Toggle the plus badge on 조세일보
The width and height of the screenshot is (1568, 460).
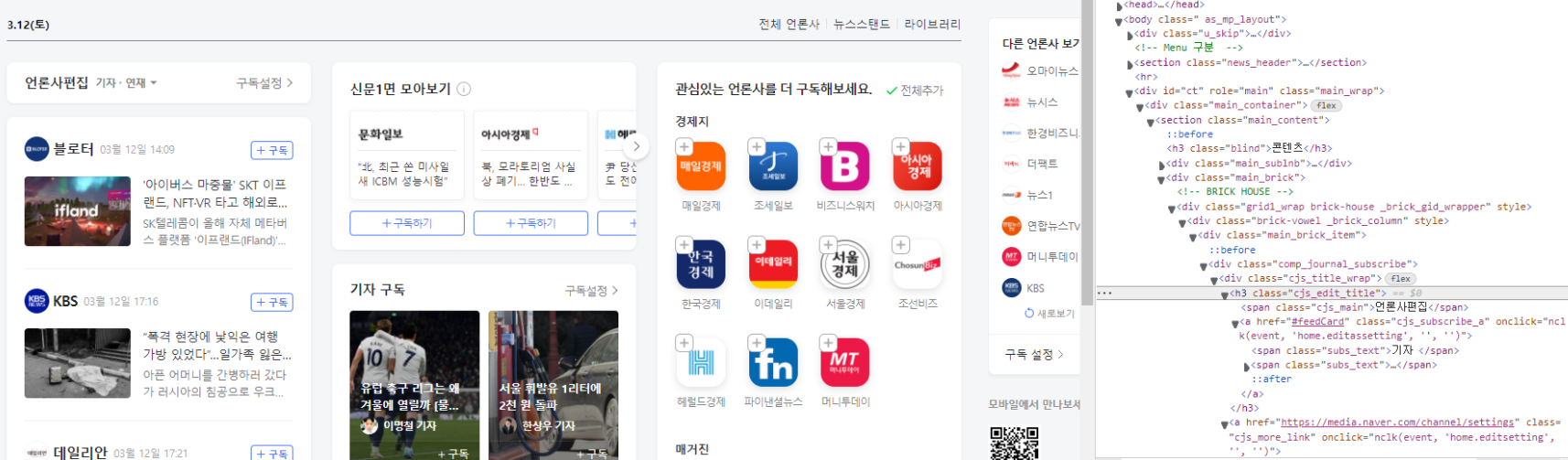[756, 147]
